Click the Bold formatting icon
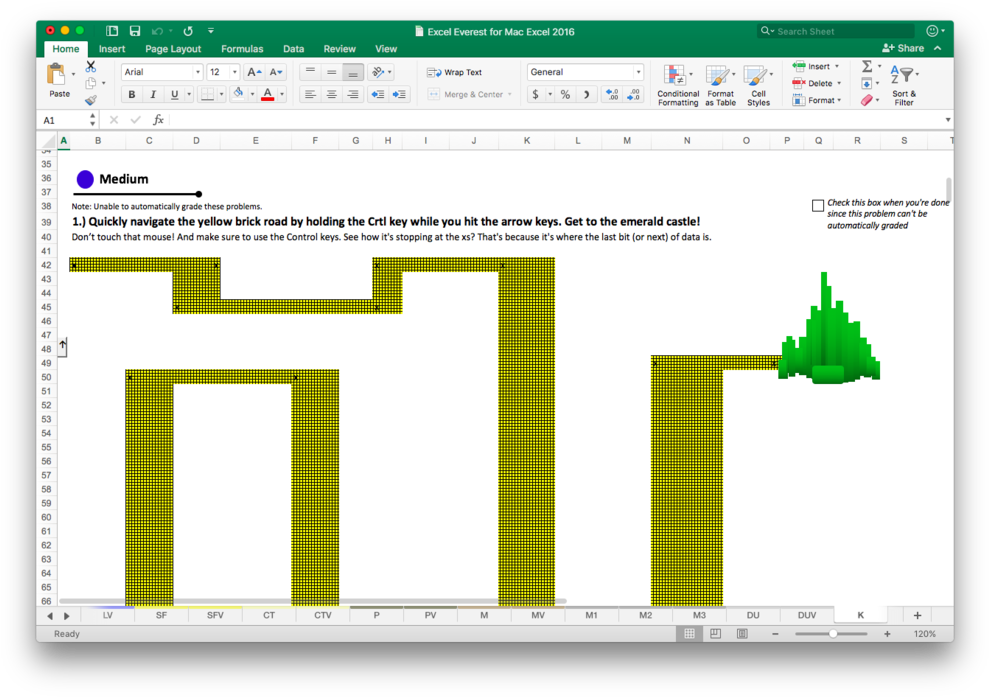989x697 pixels. point(131,95)
